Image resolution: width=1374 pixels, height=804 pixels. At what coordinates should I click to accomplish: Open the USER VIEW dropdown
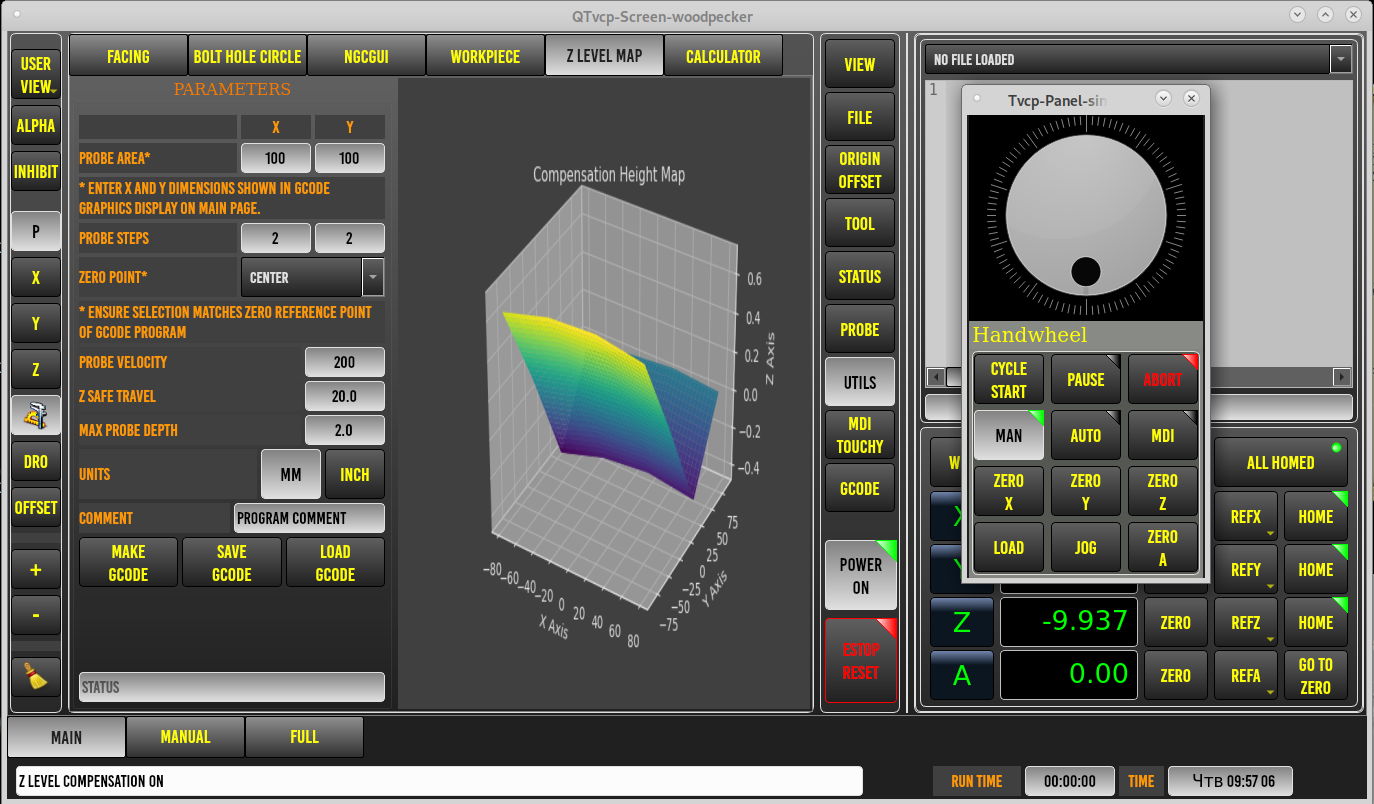point(36,75)
